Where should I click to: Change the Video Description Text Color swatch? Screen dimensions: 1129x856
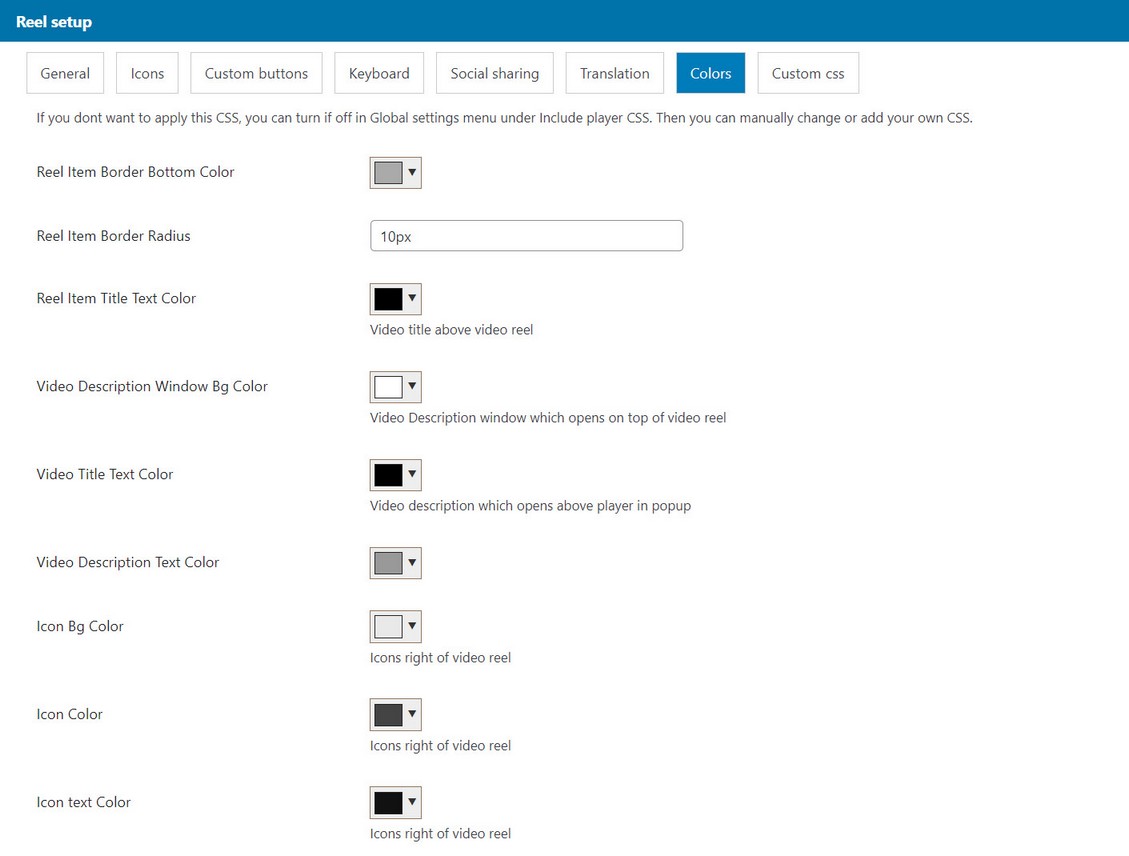388,563
